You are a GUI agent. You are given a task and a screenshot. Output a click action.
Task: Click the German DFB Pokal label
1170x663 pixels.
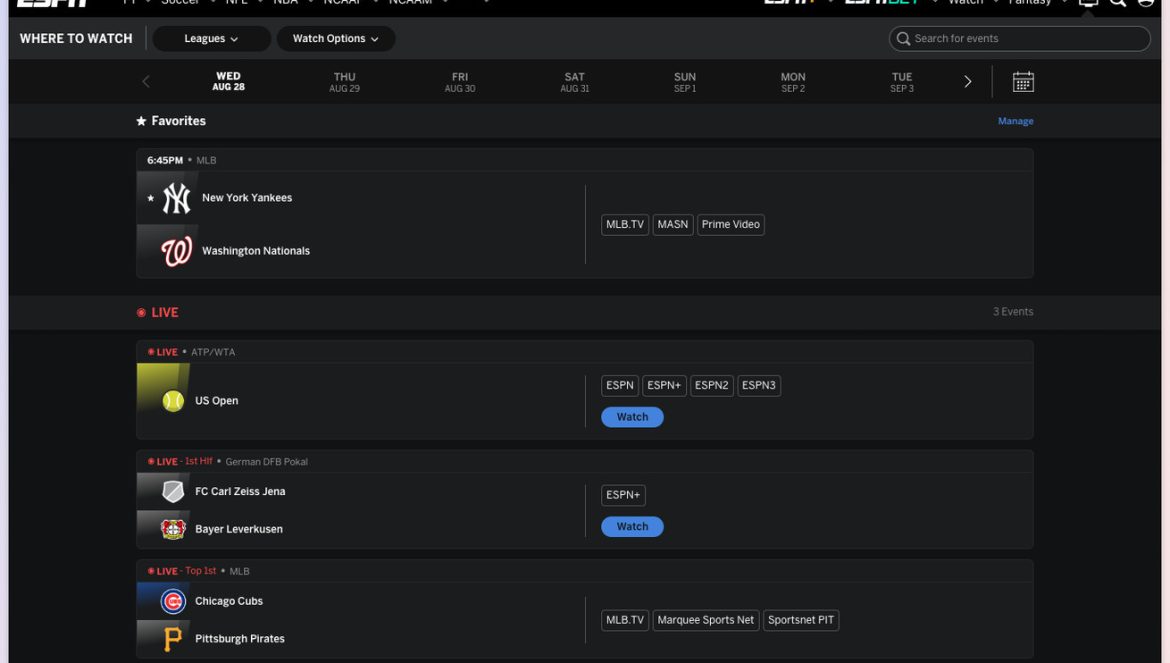(x=266, y=462)
